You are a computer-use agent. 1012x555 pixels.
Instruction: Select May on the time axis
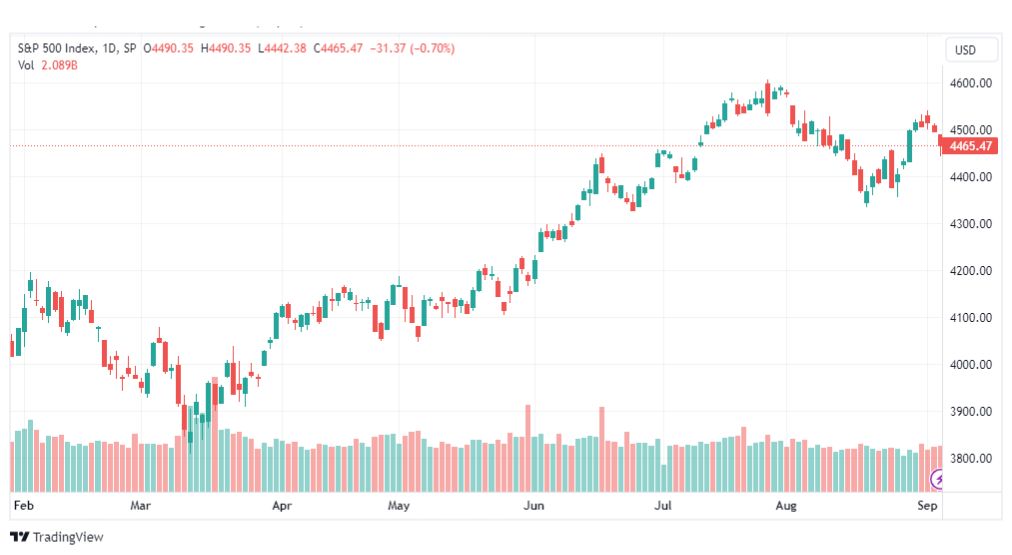[x=398, y=505]
